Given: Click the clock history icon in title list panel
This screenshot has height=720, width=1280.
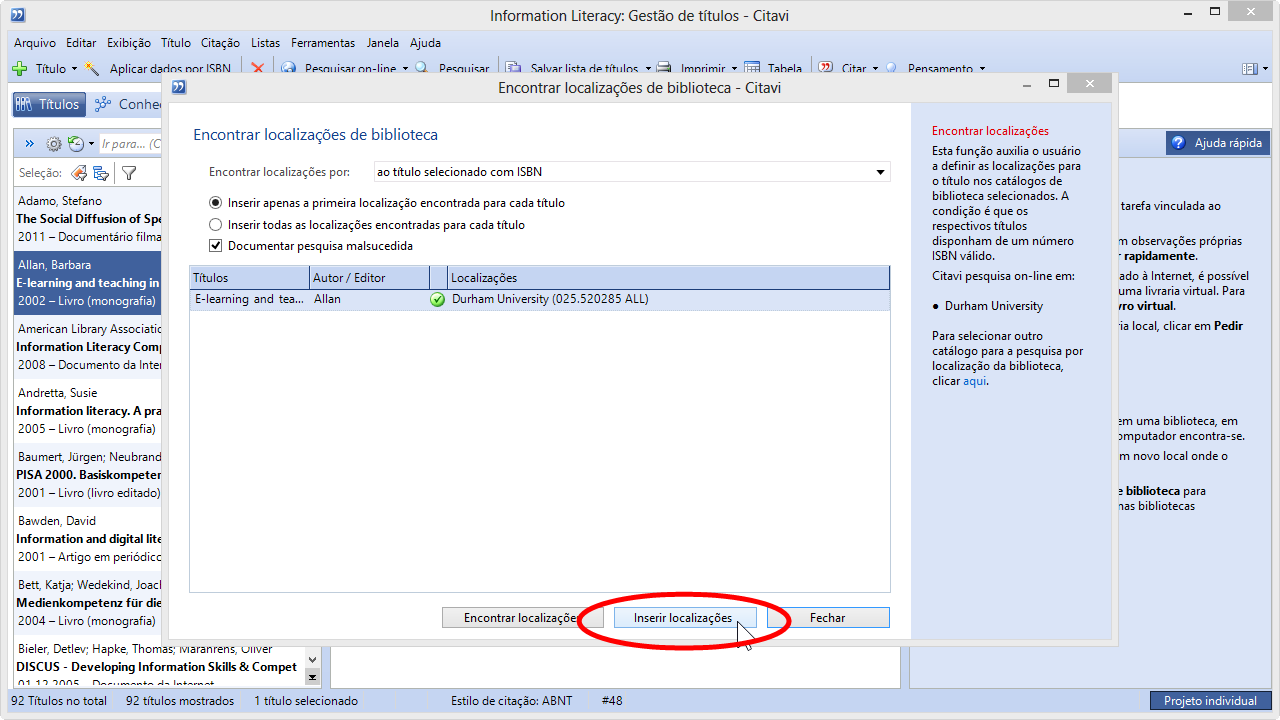Looking at the screenshot, I should click(x=76, y=144).
